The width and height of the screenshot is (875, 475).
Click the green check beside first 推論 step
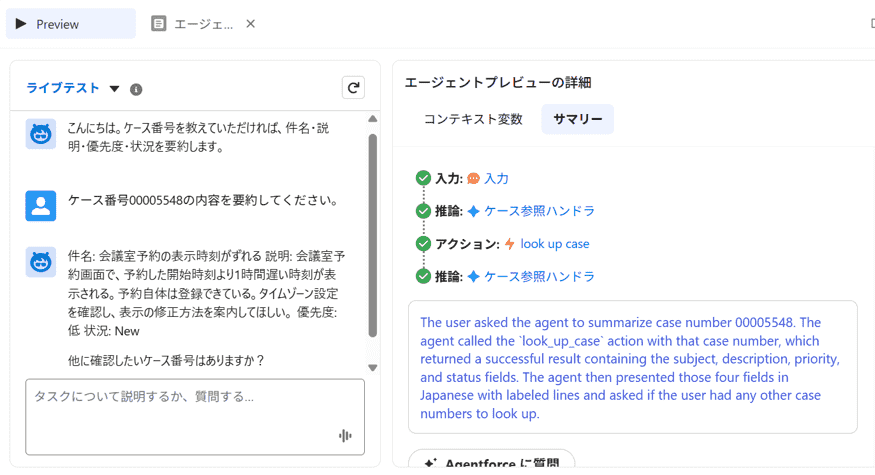(x=424, y=211)
